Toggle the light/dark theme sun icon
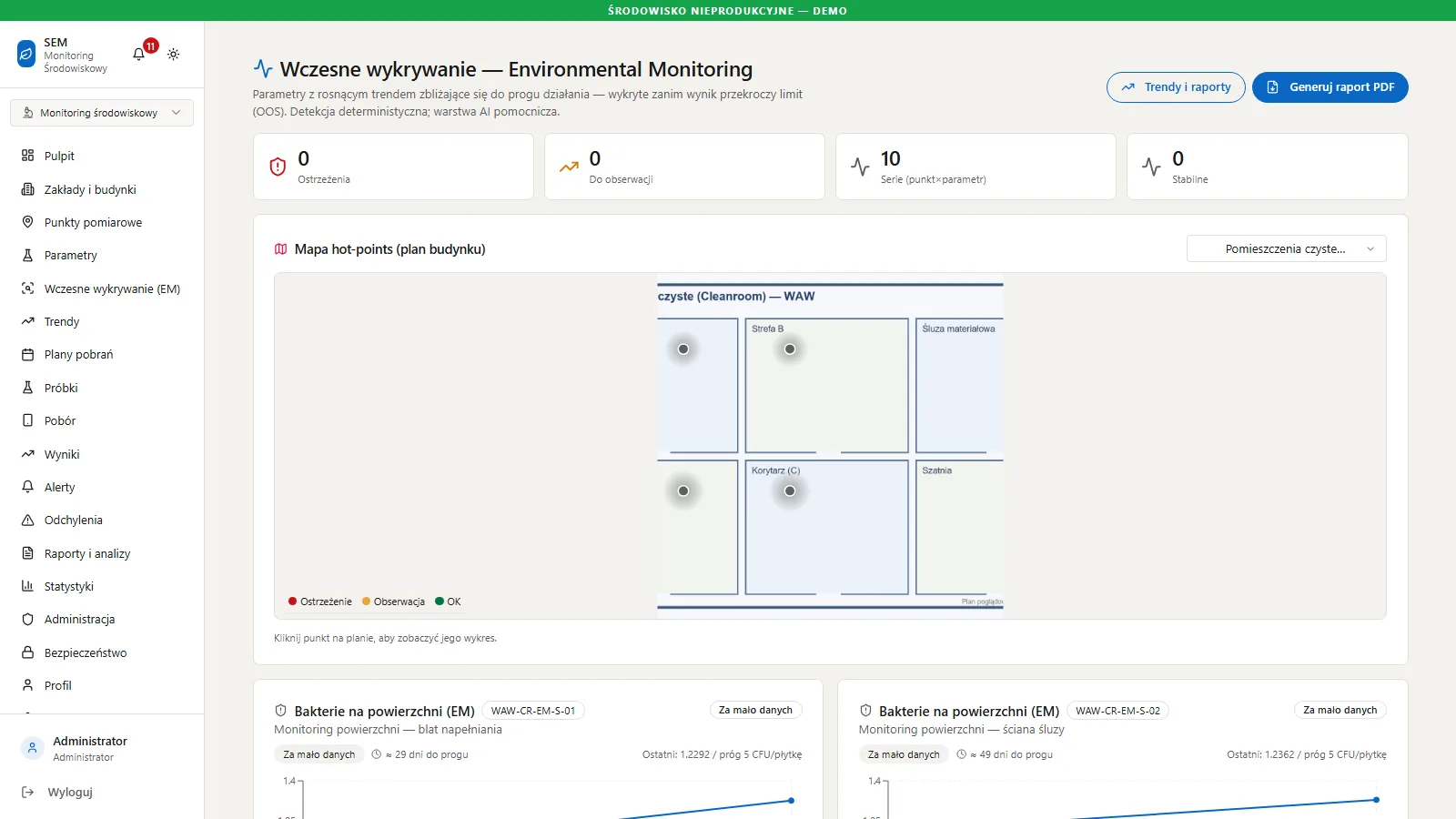The height and width of the screenshot is (819, 1456). [173, 55]
